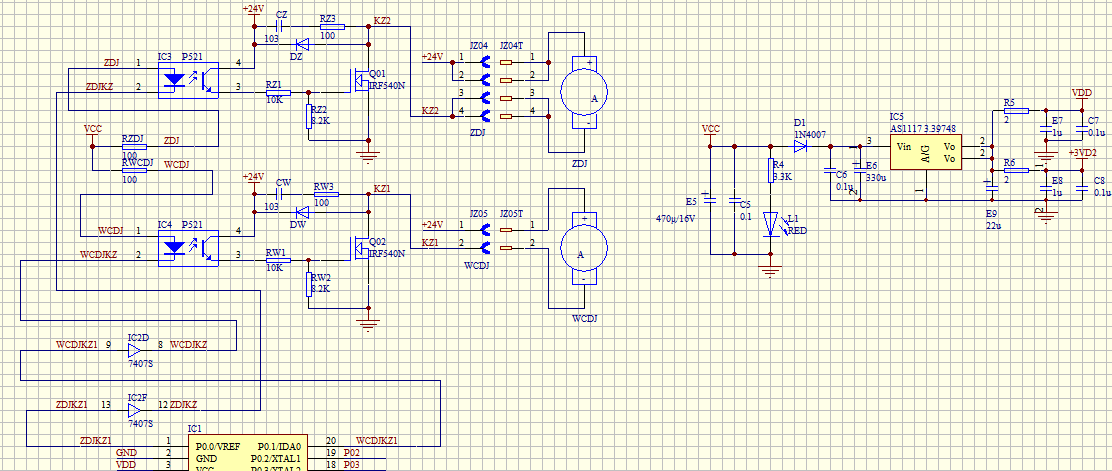Click the DZ flyback diode
Image resolution: width=1112 pixels, height=471 pixels.
298,44
